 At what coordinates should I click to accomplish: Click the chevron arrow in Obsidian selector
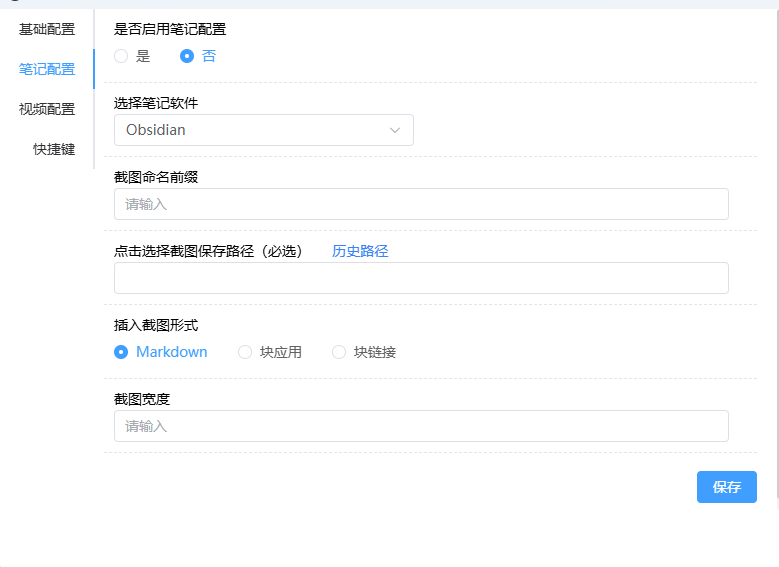pyautogui.click(x=395, y=130)
